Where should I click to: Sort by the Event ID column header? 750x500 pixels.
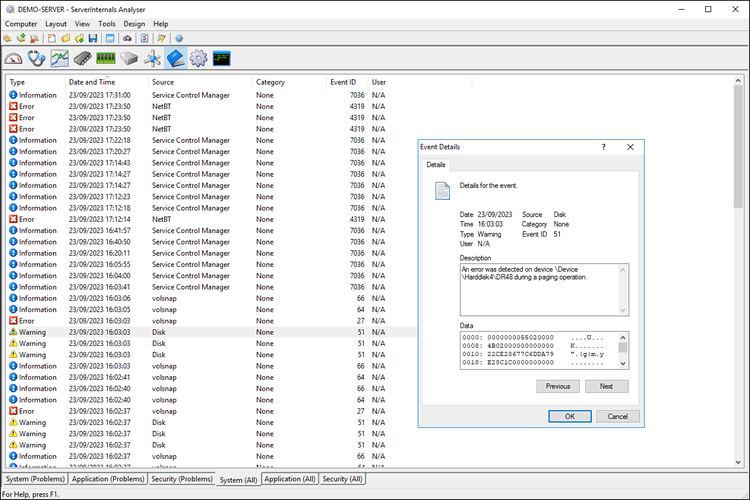pos(348,82)
